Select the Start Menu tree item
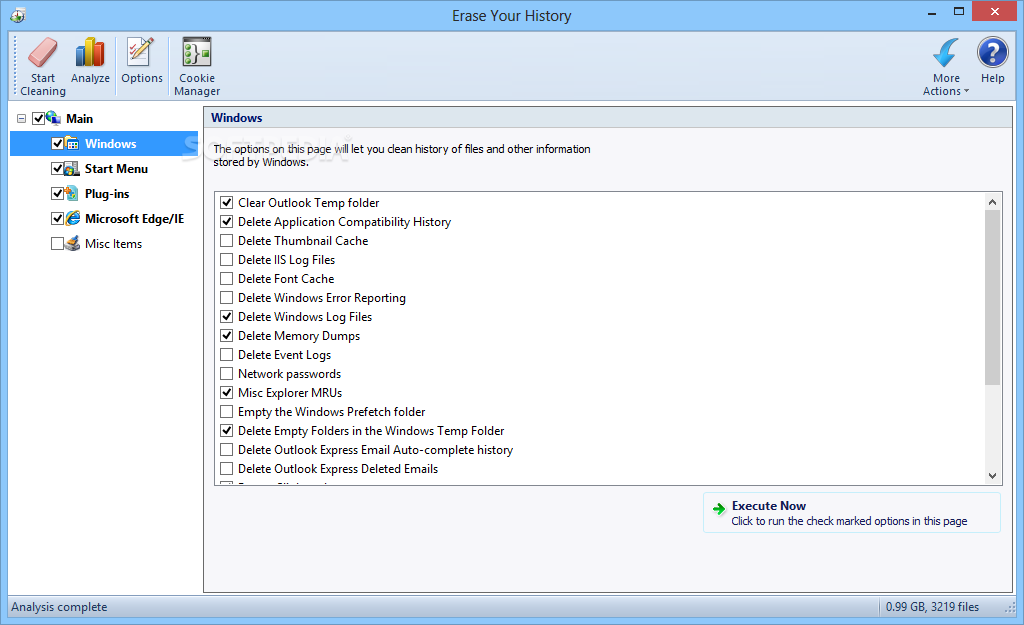1024x625 pixels. 116,168
